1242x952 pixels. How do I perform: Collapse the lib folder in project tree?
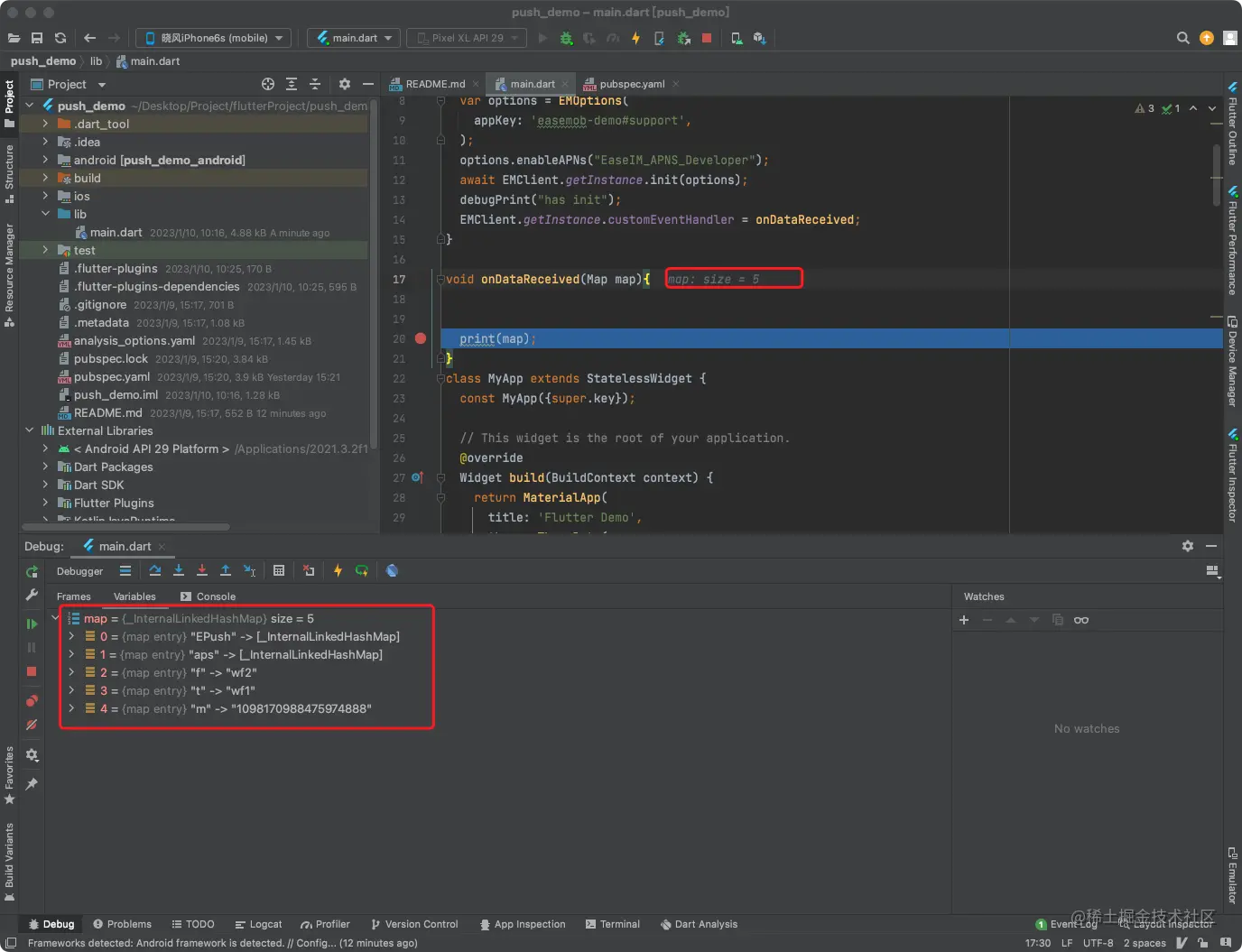45,214
